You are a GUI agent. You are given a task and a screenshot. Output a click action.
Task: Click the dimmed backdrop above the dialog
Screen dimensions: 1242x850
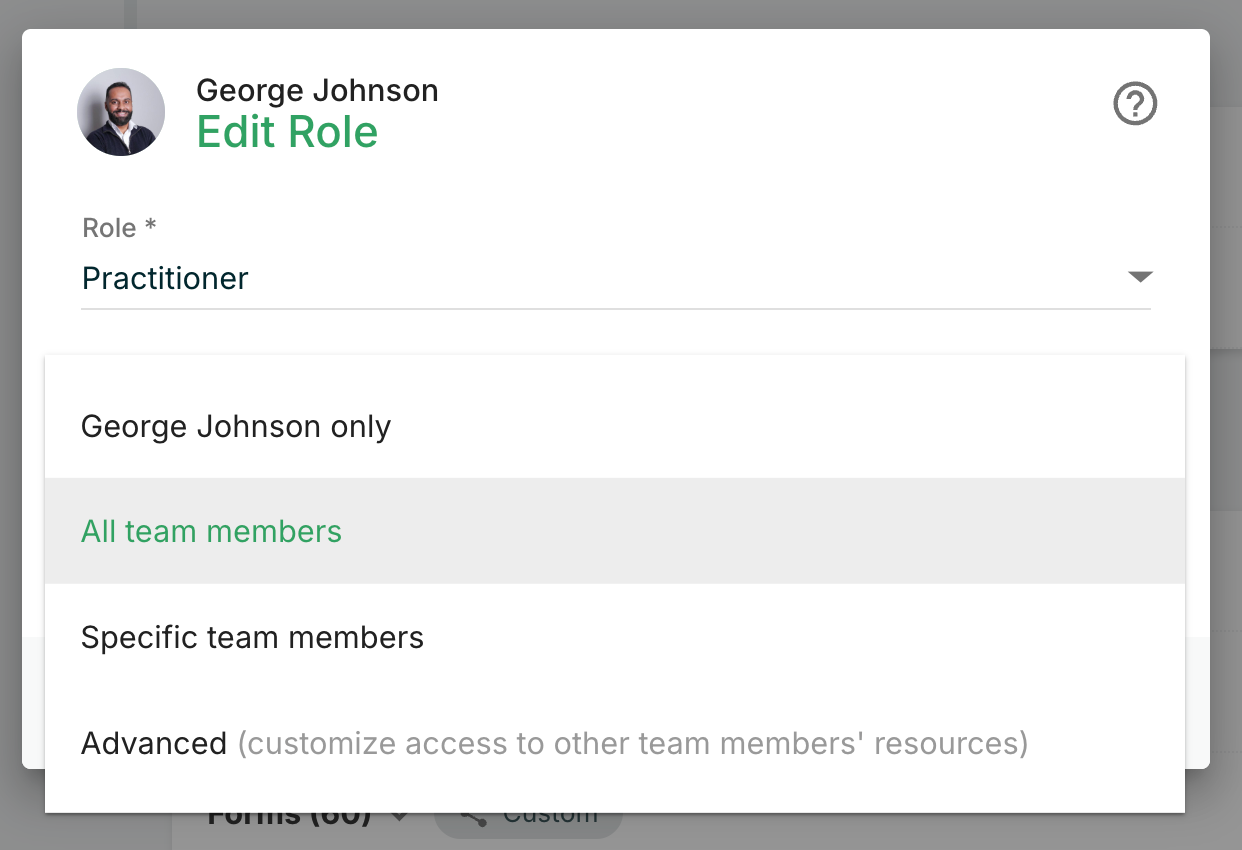[620, 13]
